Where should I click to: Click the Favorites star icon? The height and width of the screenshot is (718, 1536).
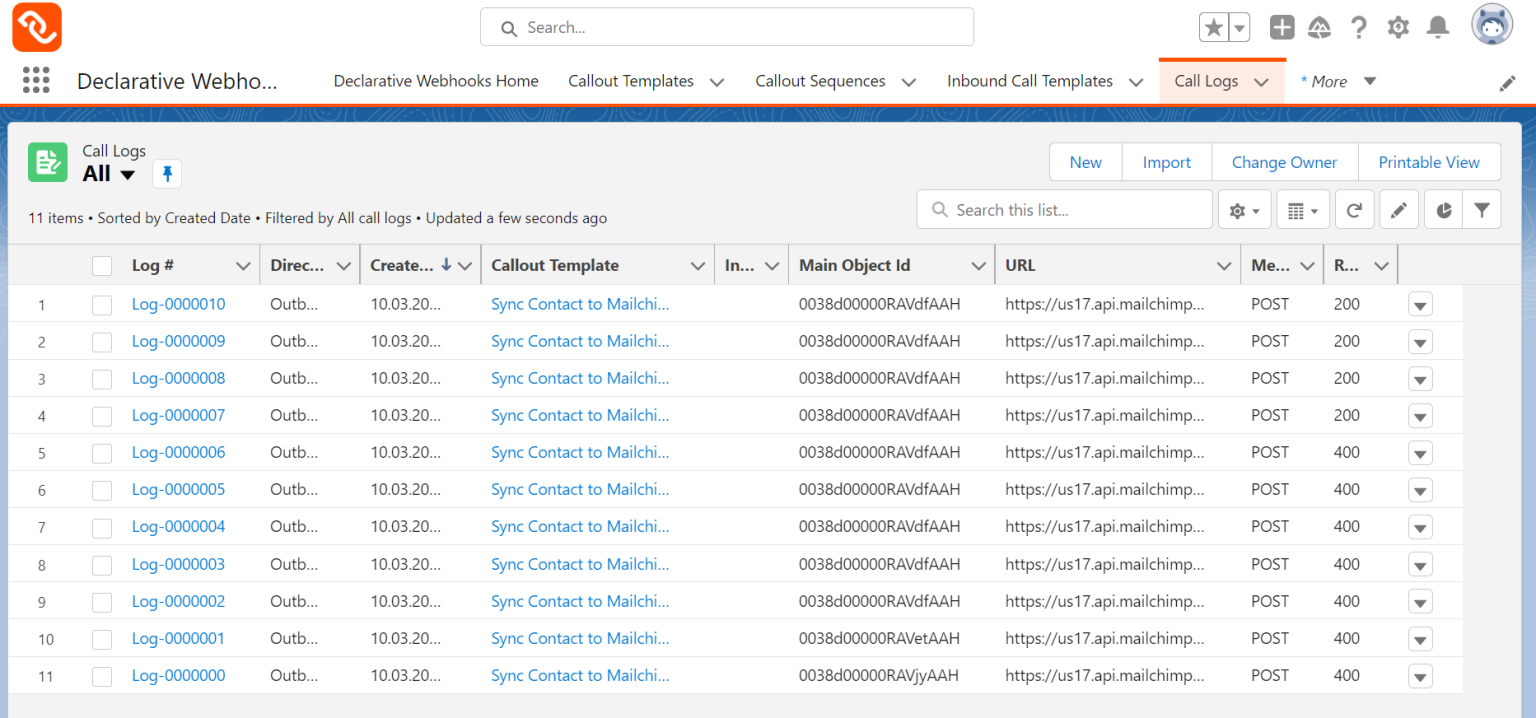(1213, 28)
